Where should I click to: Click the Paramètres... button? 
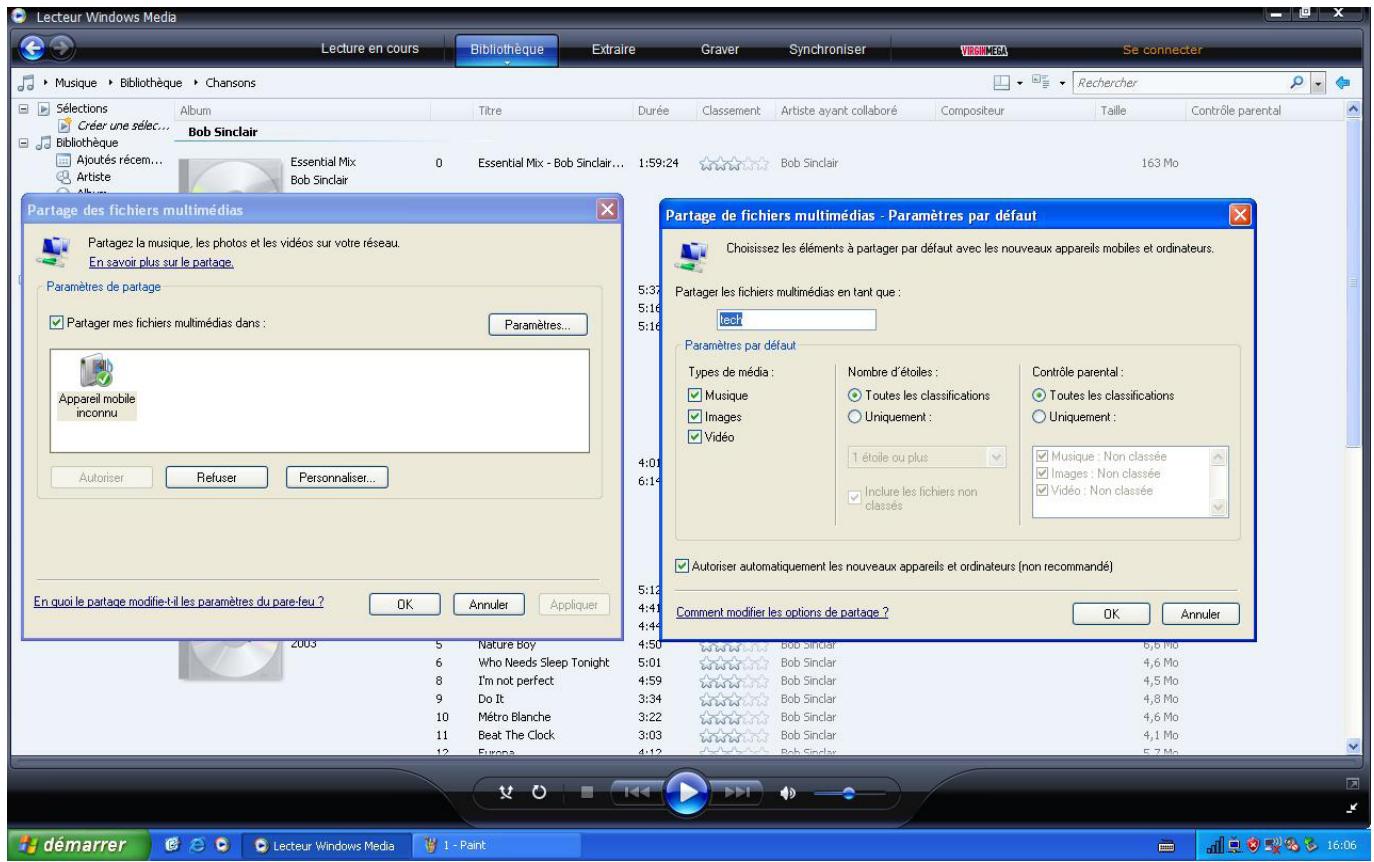coord(538,325)
